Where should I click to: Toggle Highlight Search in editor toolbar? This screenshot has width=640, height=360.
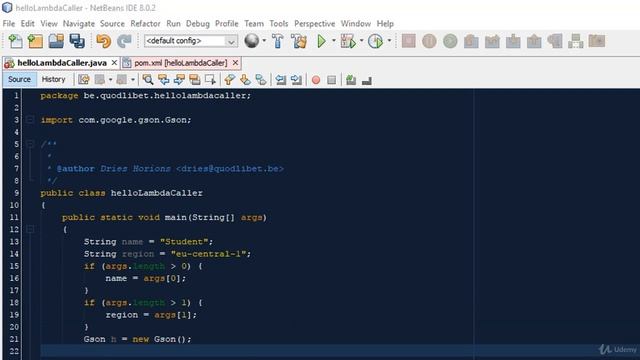pyautogui.click(x=195, y=80)
